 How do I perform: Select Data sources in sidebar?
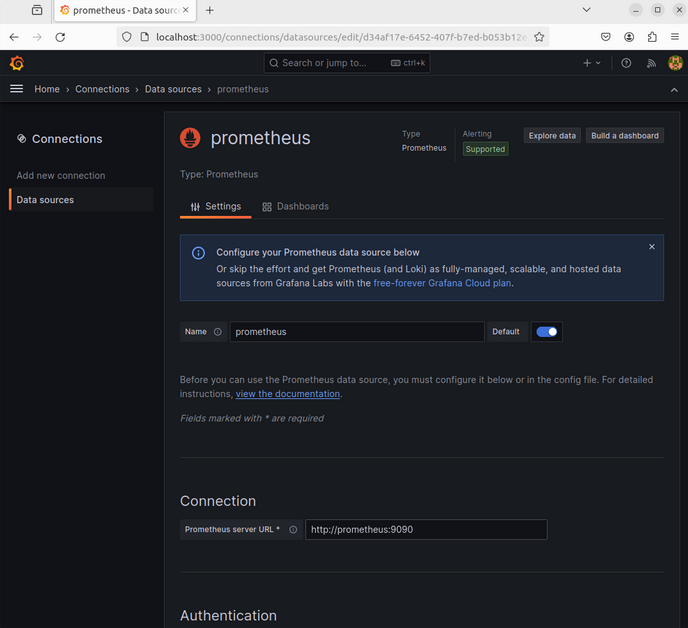coord(82,200)
